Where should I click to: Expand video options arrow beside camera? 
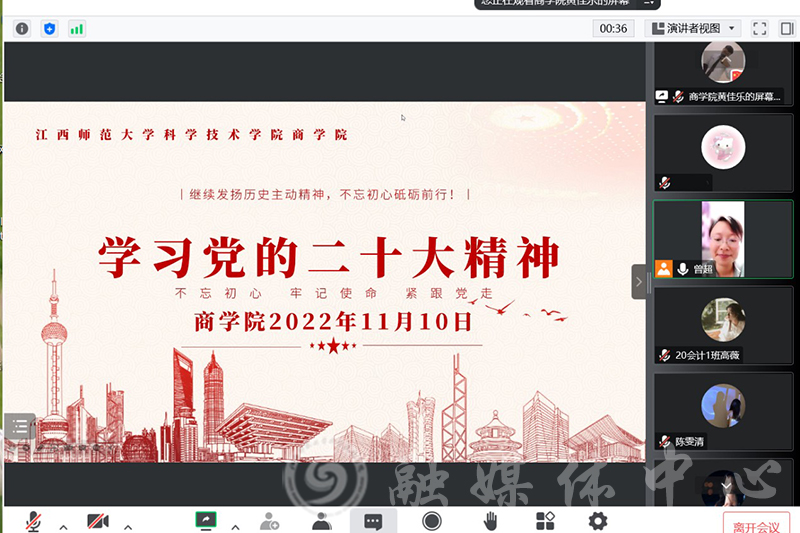tap(128, 527)
